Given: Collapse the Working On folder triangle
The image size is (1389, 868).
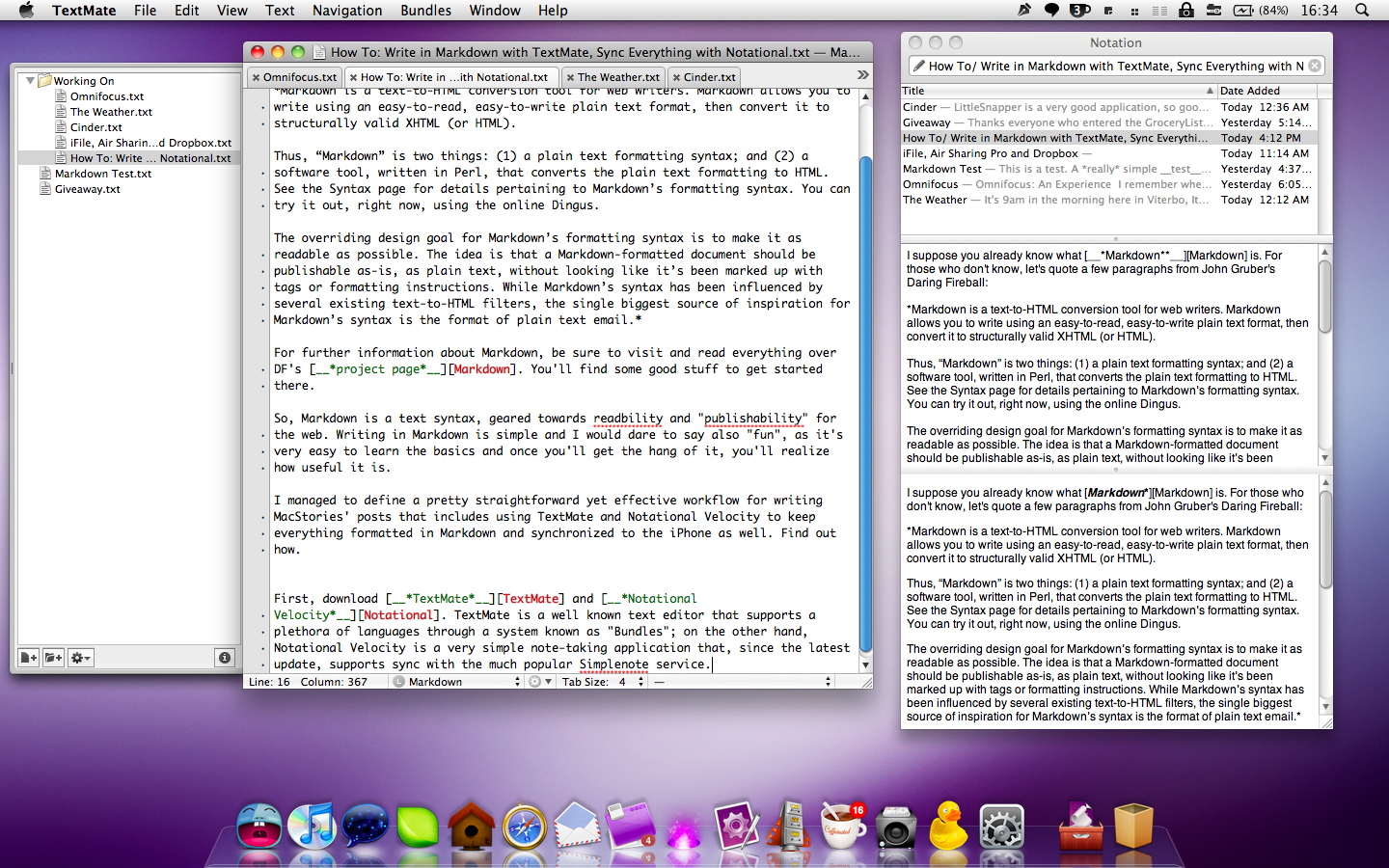Looking at the screenshot, I should (30, 80).
